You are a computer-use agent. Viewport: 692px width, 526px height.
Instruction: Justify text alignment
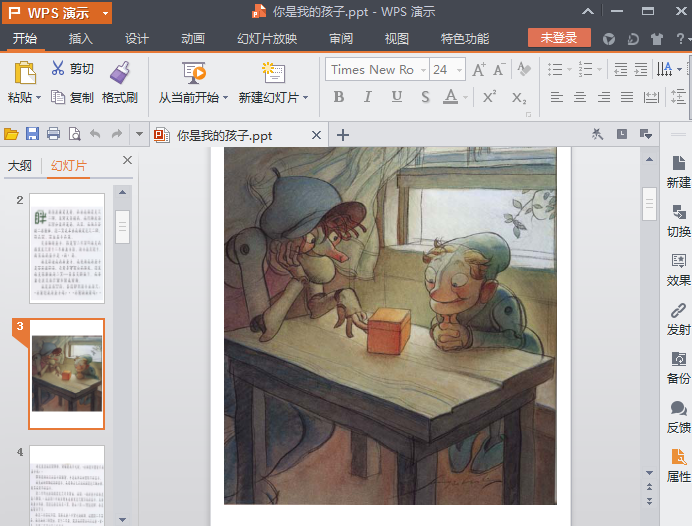click(x=627, y=97)
